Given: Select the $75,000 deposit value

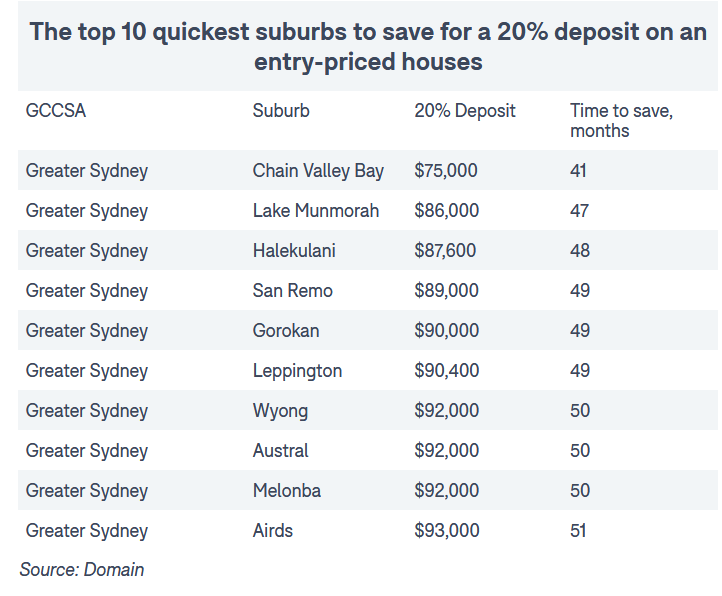Looking at the screenshot, I should pyautogui.click(x=446, y=171).
